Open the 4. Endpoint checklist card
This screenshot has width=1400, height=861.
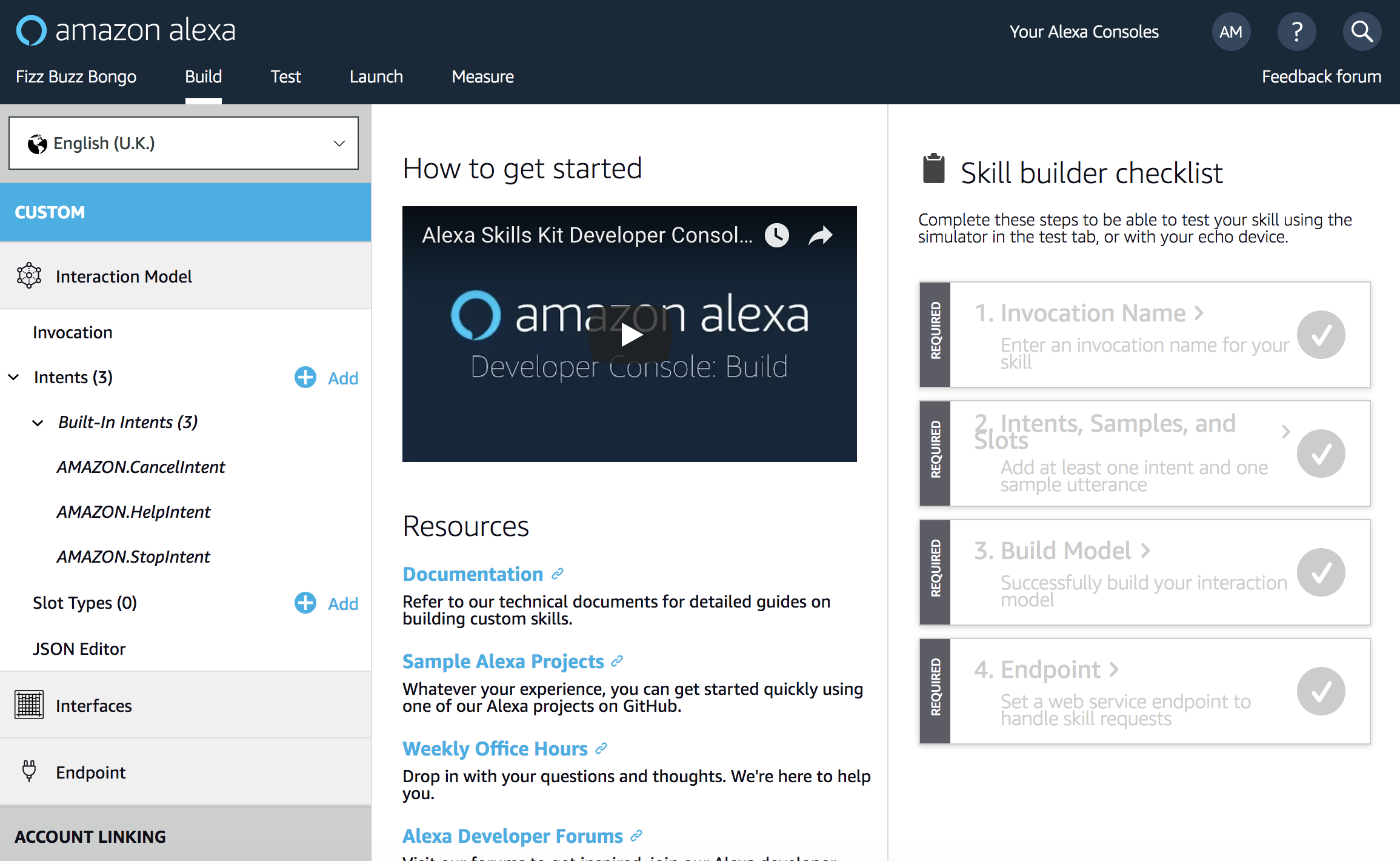coord(1145,691)
